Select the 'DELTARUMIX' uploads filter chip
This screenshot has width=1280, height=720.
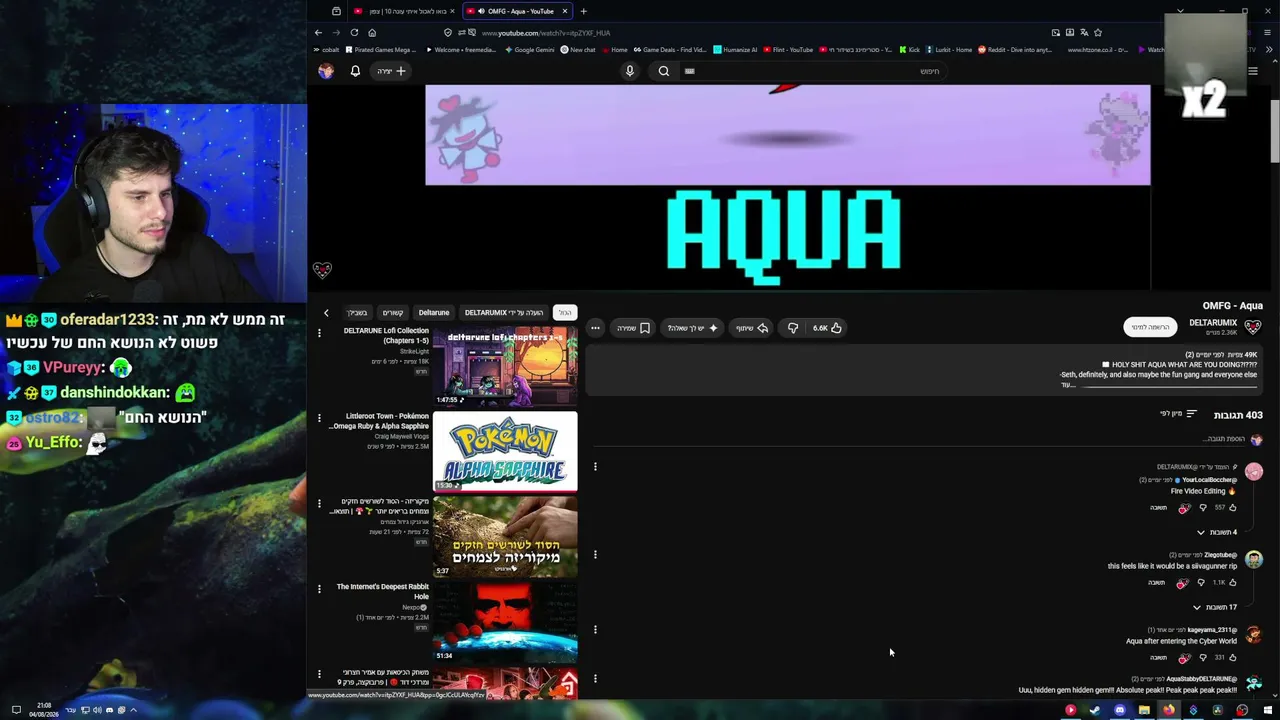(x=504, y=313)
